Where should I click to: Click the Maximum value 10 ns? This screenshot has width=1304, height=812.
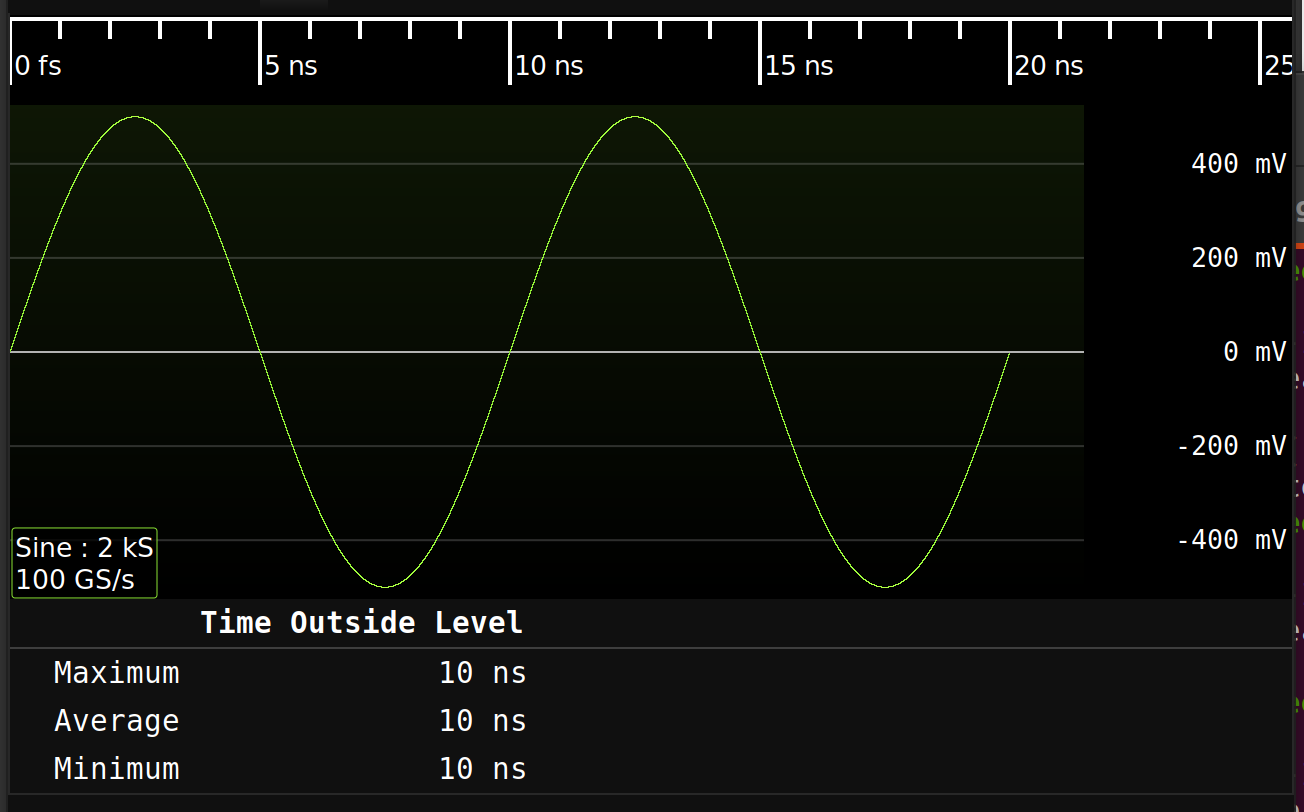coord(483,673)
